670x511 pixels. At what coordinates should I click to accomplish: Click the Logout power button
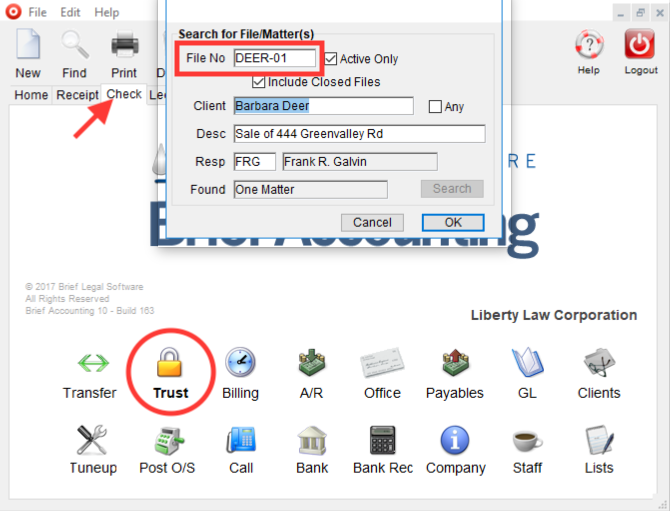[x=640, y=45]
